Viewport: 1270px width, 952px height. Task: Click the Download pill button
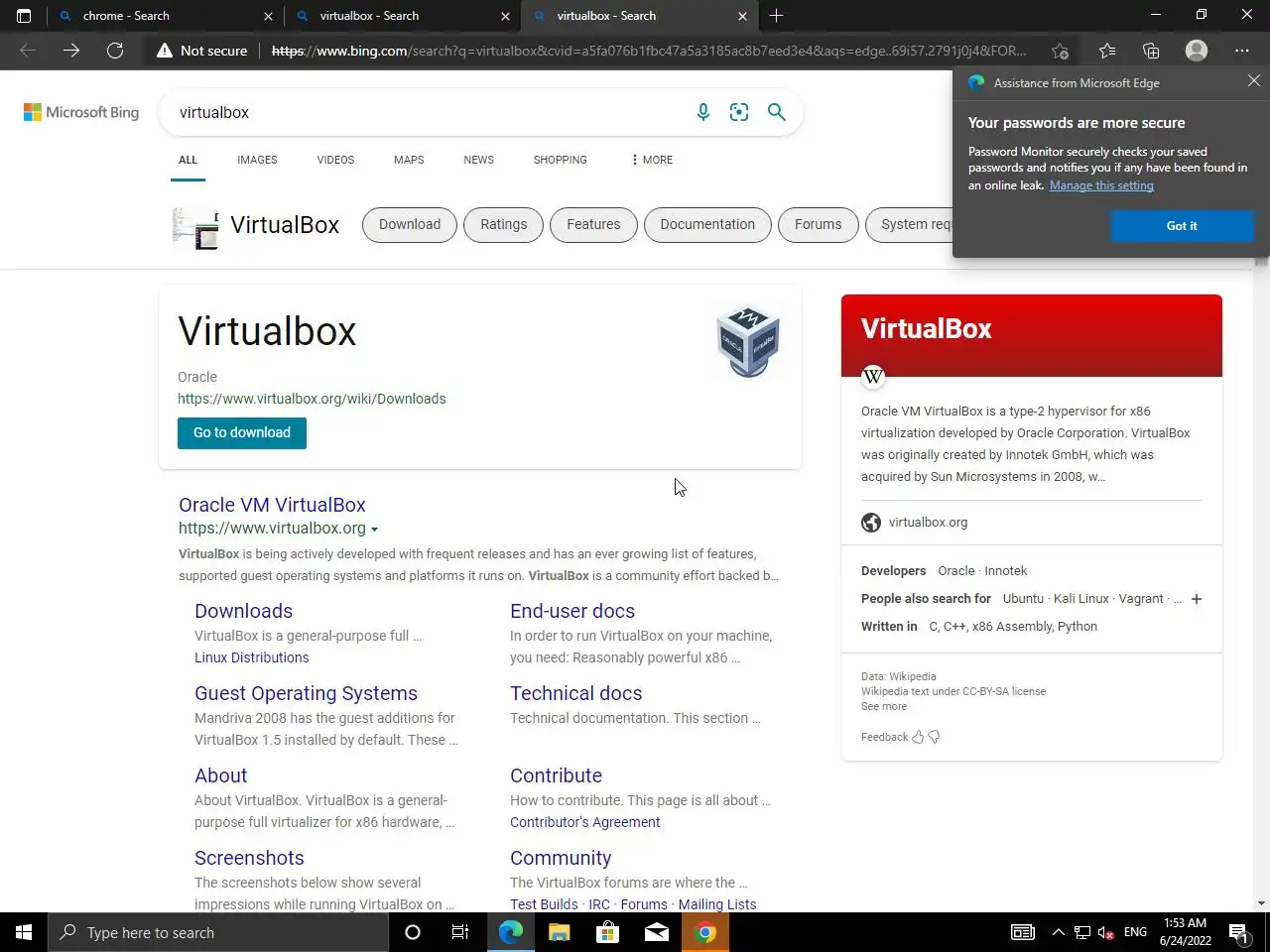coord(409,224)
